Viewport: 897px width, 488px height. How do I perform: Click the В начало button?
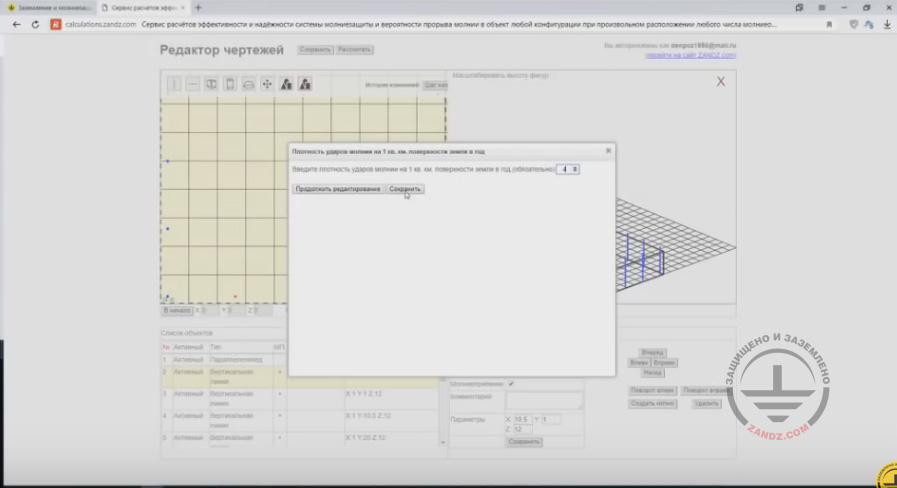tap(177, 310)
